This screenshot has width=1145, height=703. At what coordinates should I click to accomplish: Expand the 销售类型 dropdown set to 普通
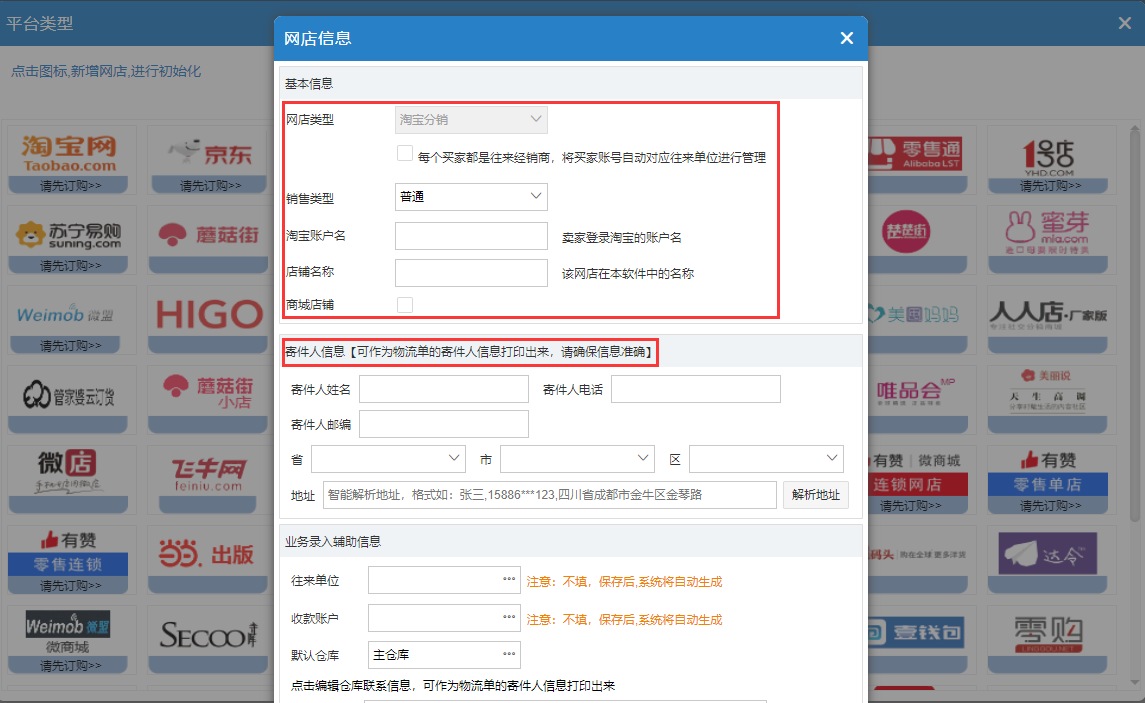tap(471, 196)
